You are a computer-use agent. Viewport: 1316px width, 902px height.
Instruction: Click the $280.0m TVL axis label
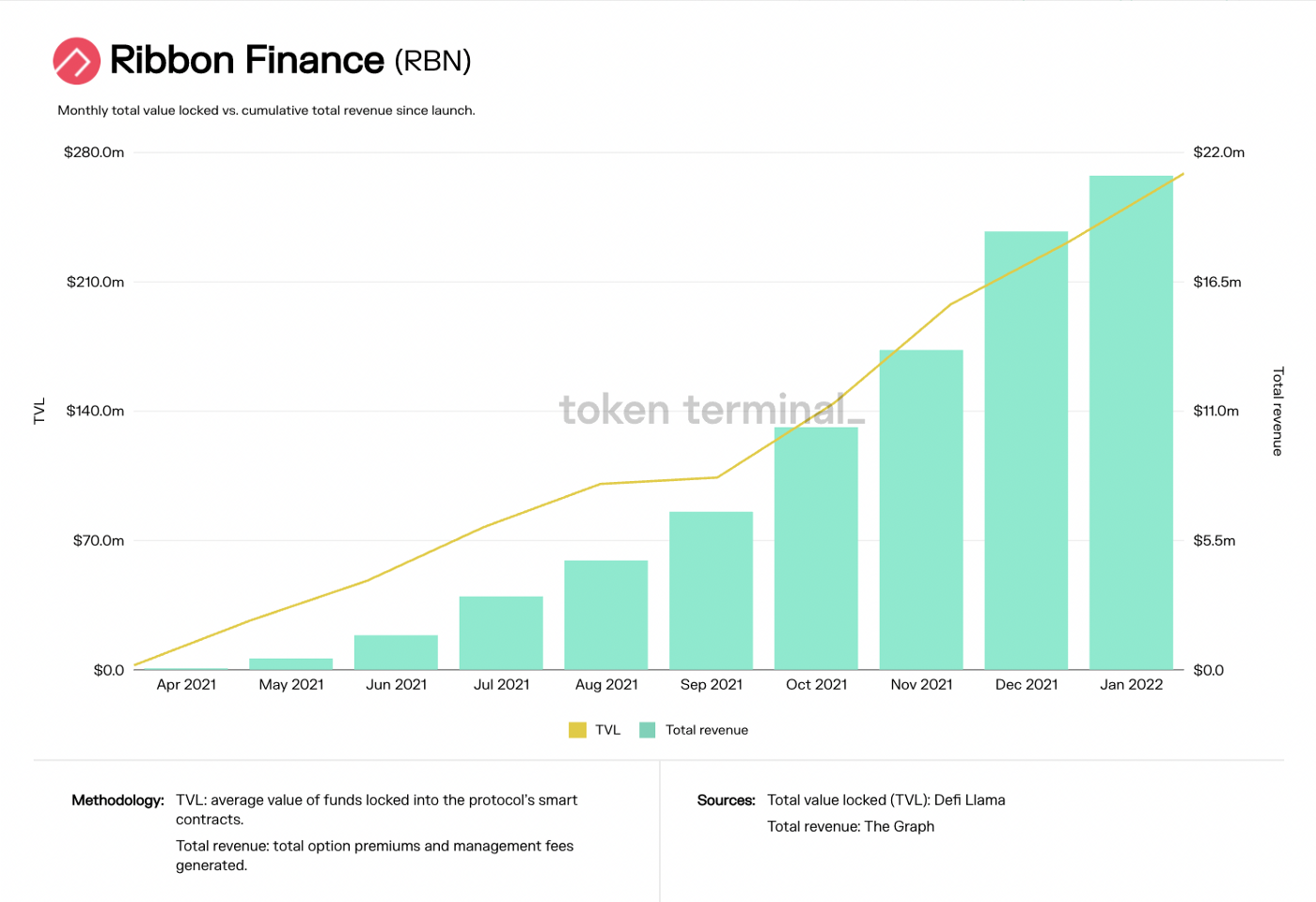pos(94,152)
